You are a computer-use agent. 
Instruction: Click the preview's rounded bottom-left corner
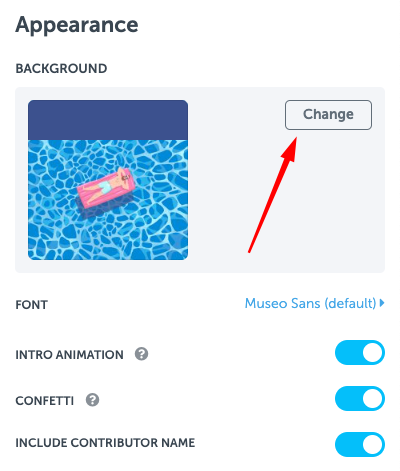coord(32,256)
